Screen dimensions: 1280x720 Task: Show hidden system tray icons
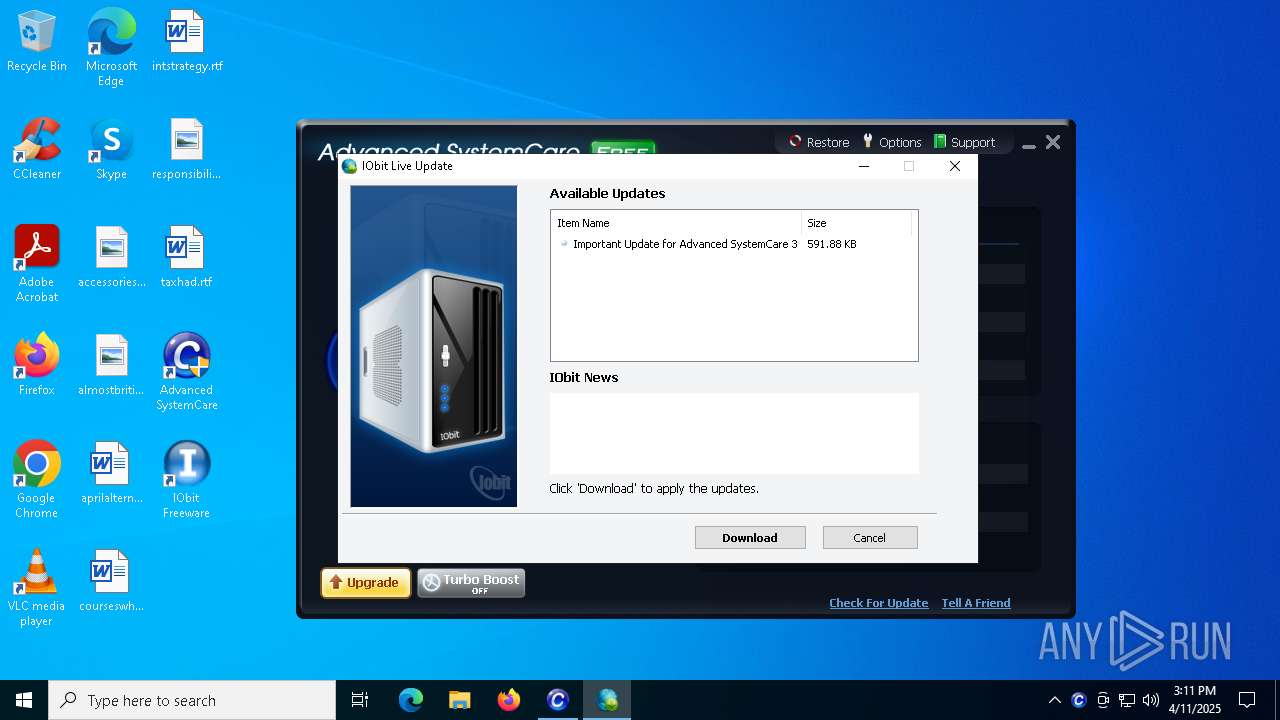[x=1054, y=700]
